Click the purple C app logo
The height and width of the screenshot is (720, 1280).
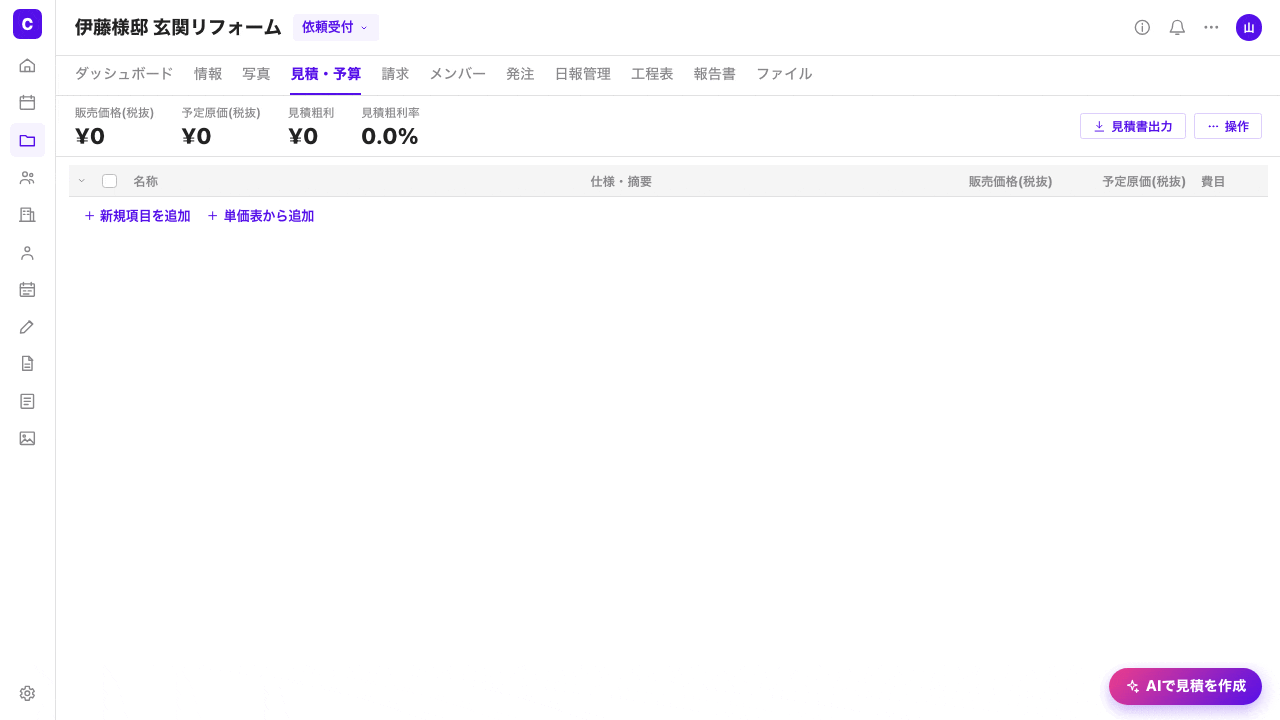27,24
